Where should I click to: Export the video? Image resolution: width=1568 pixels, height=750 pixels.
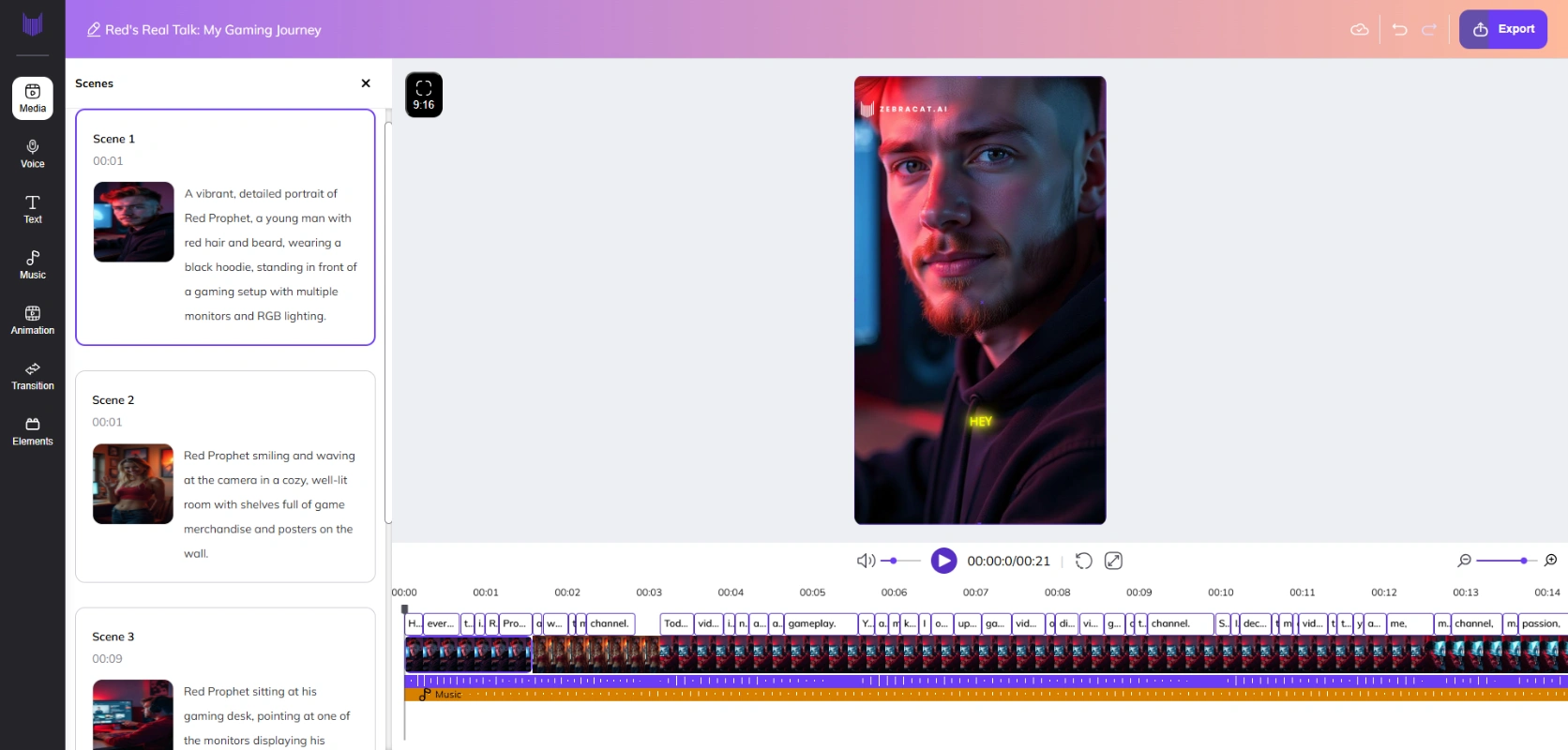1503,29
